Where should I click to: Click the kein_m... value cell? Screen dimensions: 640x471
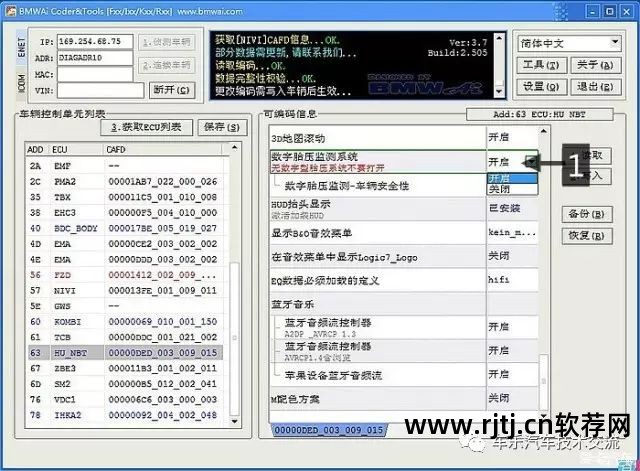coord(512,232)
